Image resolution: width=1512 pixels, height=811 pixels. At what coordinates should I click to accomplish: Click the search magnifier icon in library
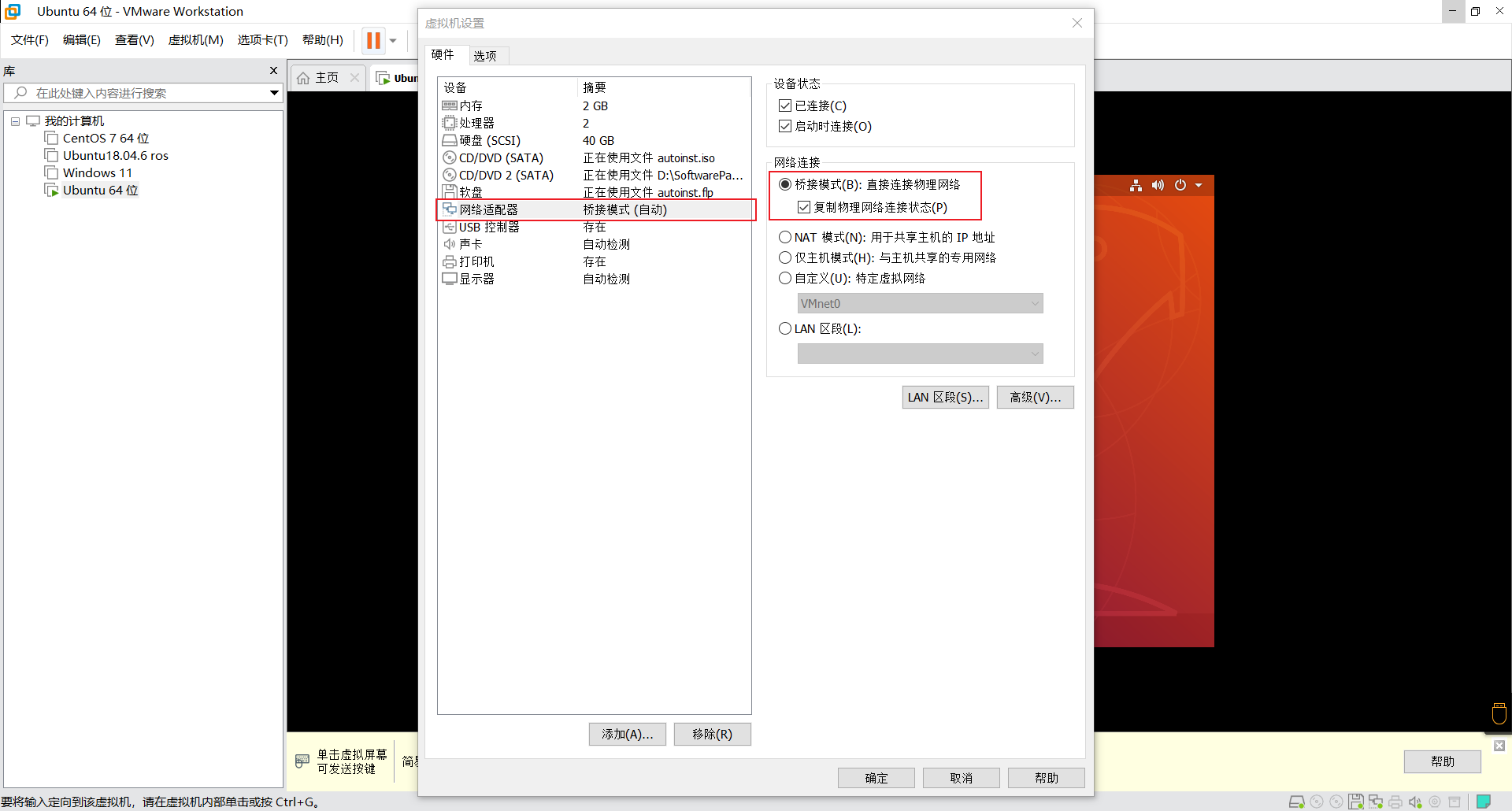pos(20,93)
